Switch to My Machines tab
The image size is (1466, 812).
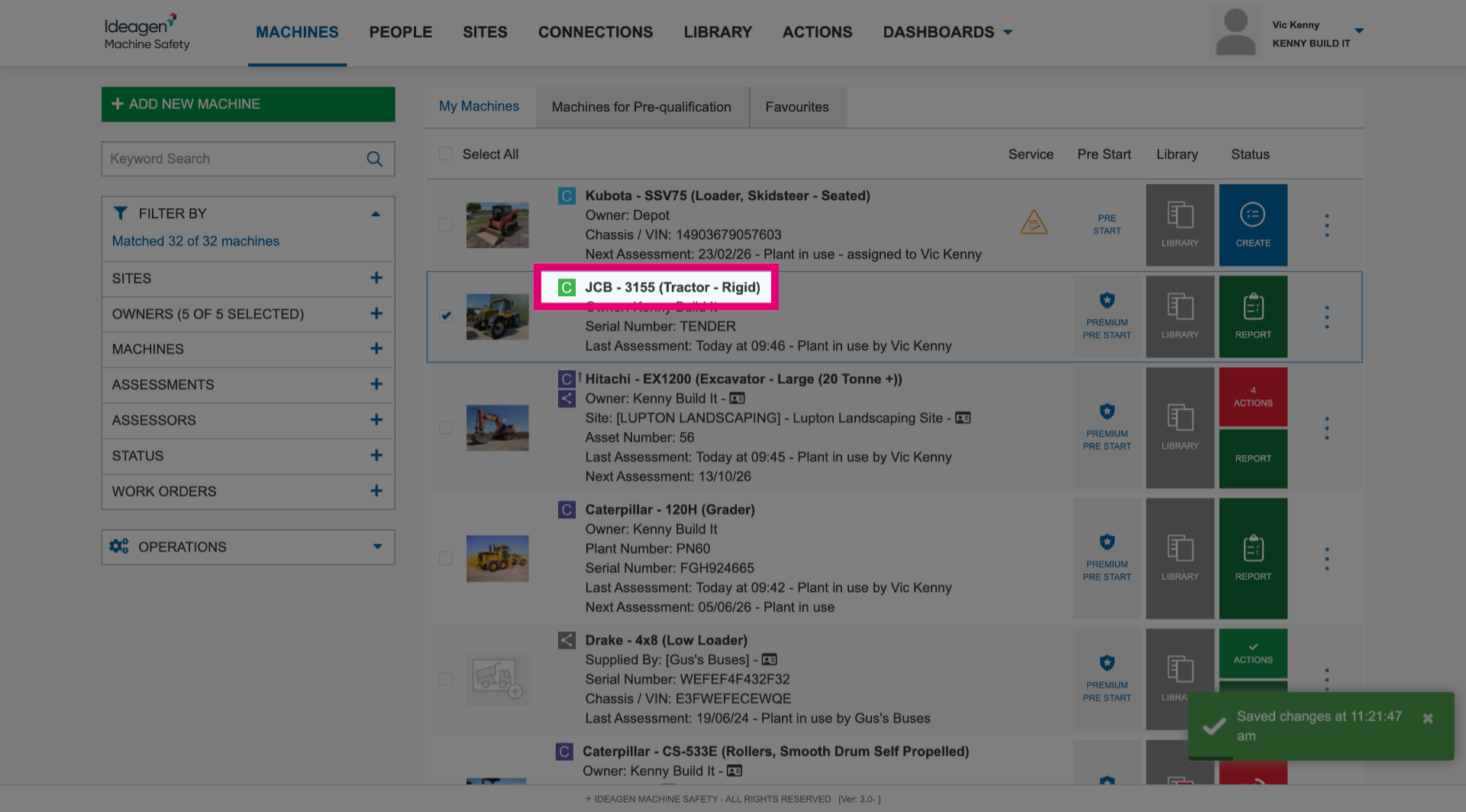pyautogui.click(x=479, y=107)
